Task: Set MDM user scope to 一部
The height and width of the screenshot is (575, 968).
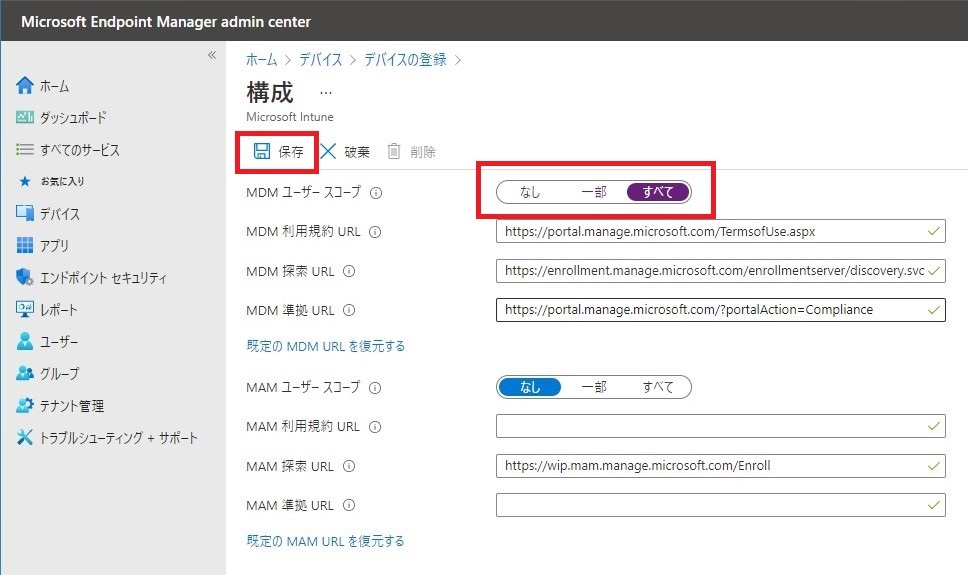Action: [x=594, y=192]
